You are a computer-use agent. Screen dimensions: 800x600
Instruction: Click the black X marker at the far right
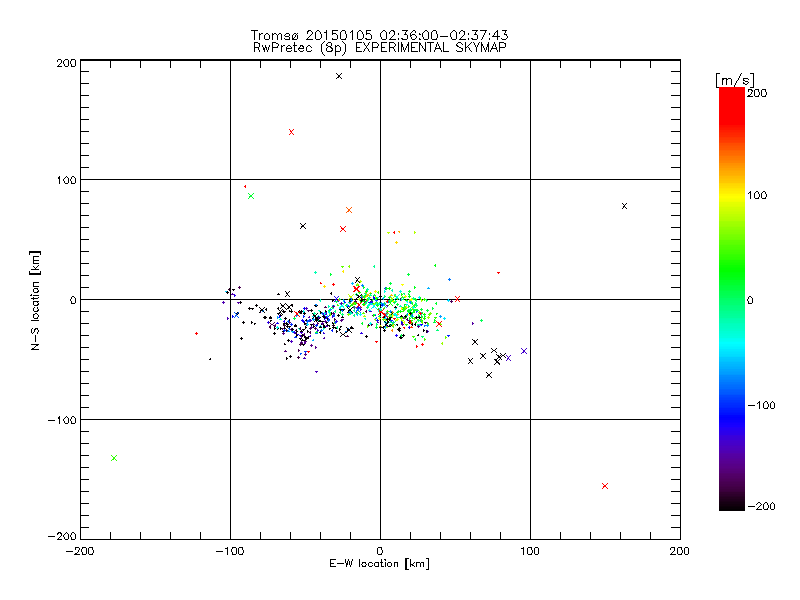tap(624, 206)
